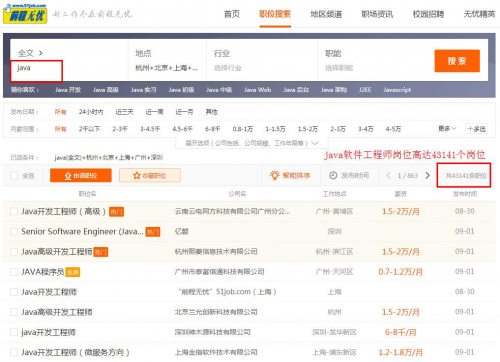
Task: Expand 更多 salary options
Action: pos(447,129)
